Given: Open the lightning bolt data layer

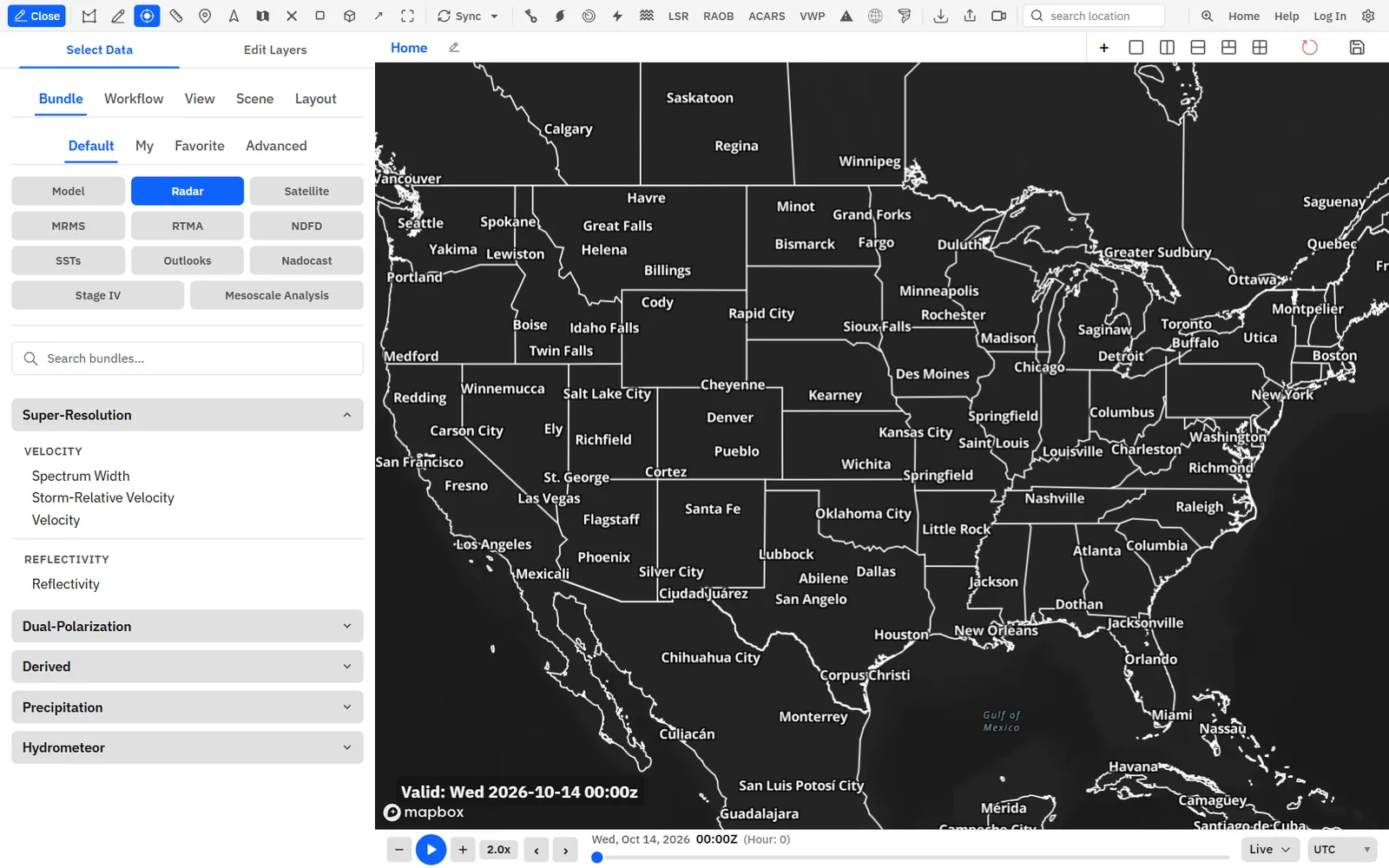Looking at the screenshot, I should pyautogui.click(x=617, y=16).
